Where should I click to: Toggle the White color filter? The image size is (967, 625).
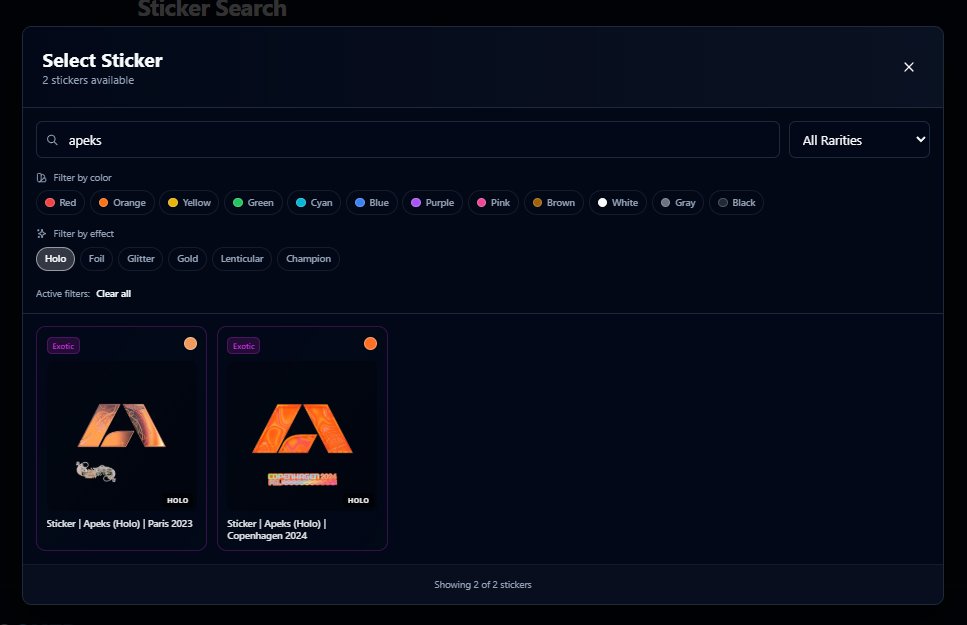click(617, 202)
